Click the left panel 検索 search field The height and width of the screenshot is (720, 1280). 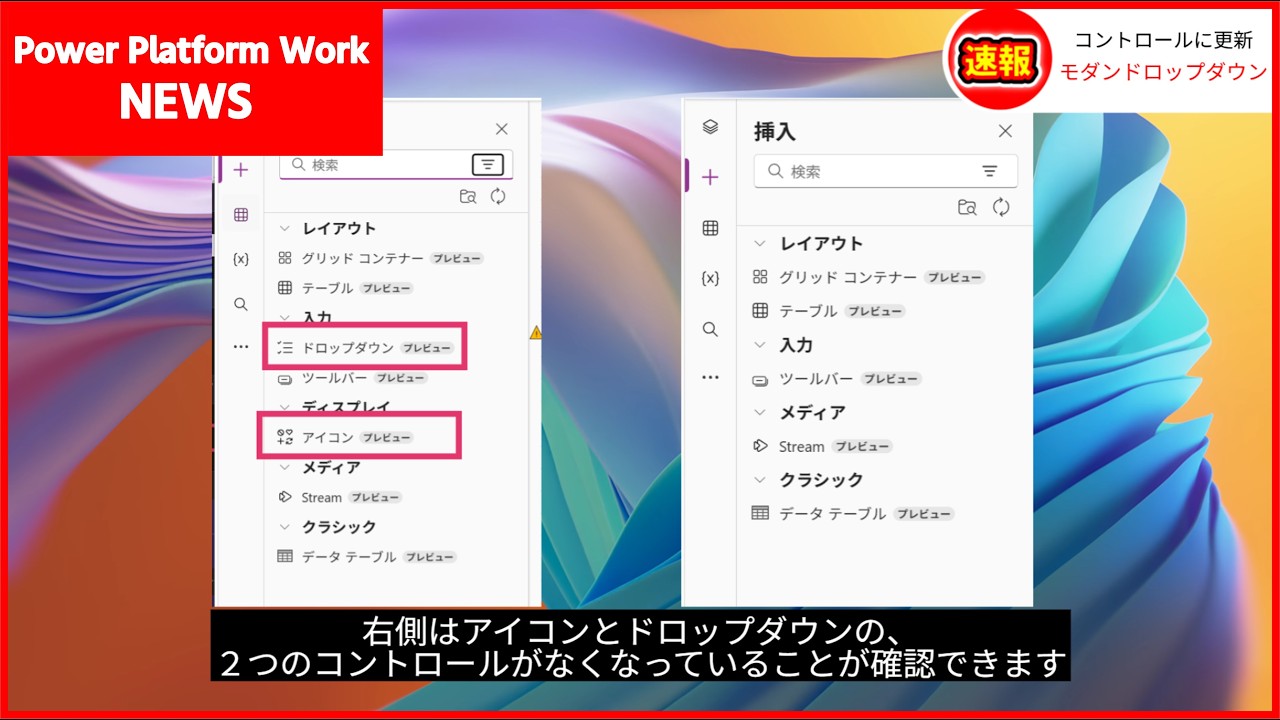(x=396, y=165)
